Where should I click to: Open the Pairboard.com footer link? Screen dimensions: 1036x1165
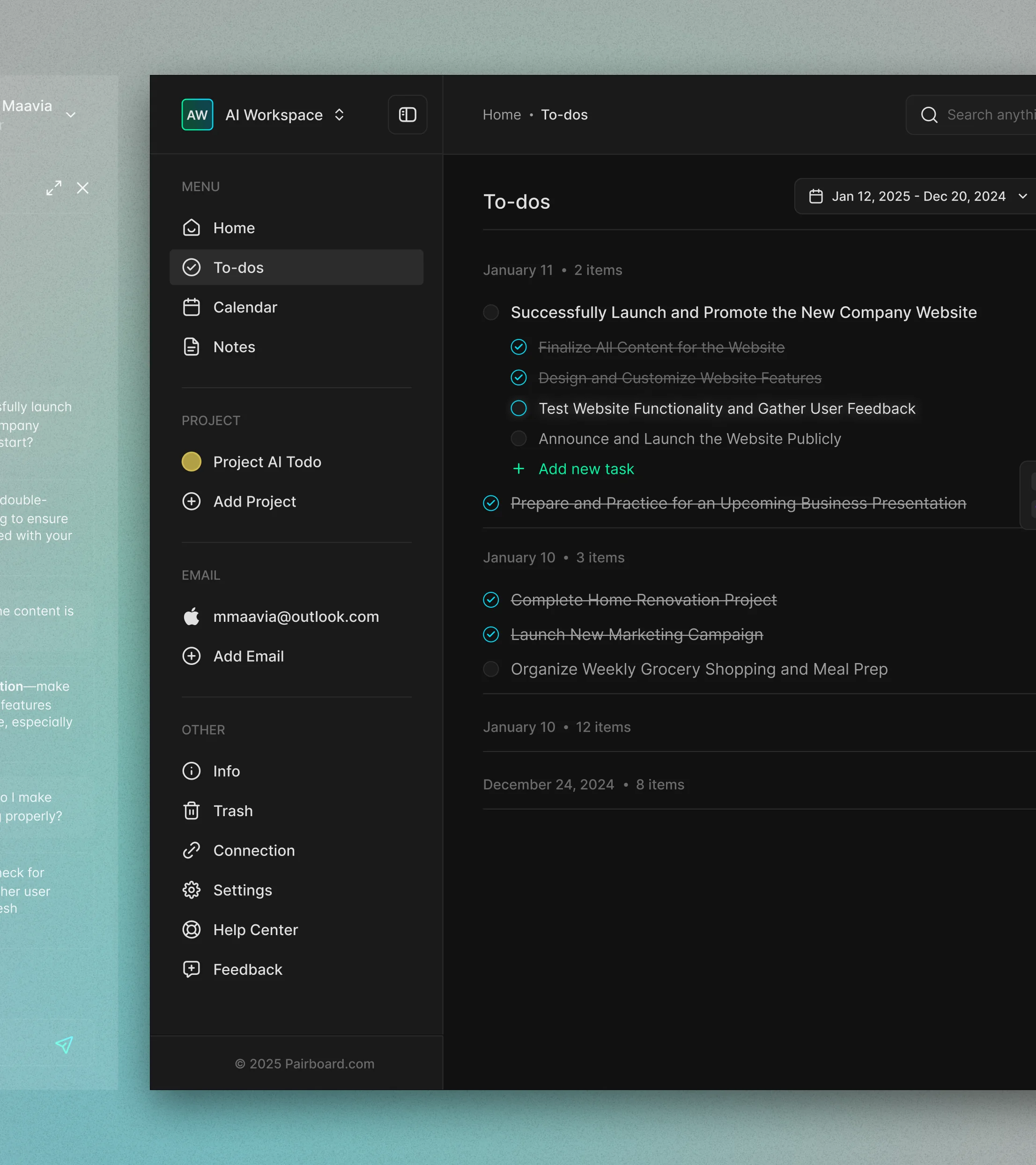click(x=304, y=1063)
